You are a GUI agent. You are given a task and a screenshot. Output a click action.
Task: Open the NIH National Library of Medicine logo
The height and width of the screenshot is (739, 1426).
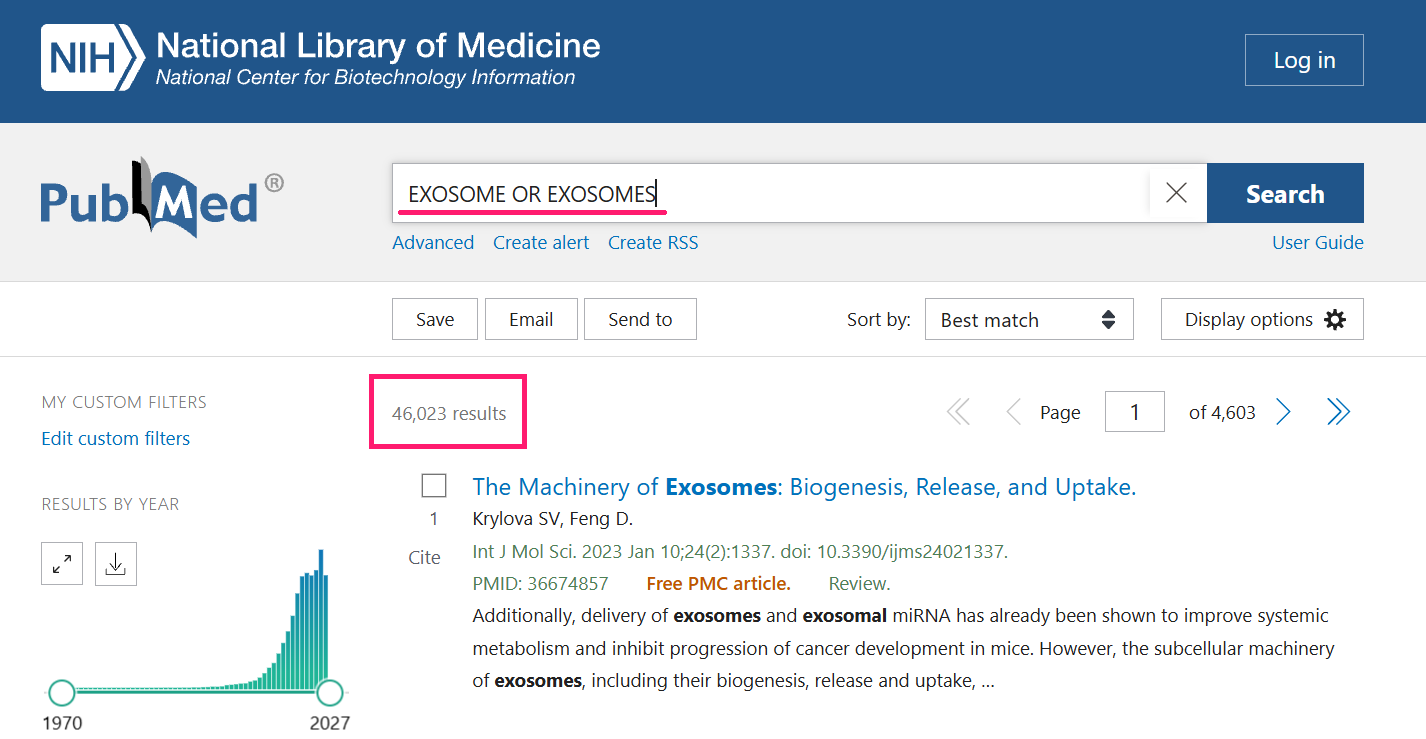(x=321, y=58)
